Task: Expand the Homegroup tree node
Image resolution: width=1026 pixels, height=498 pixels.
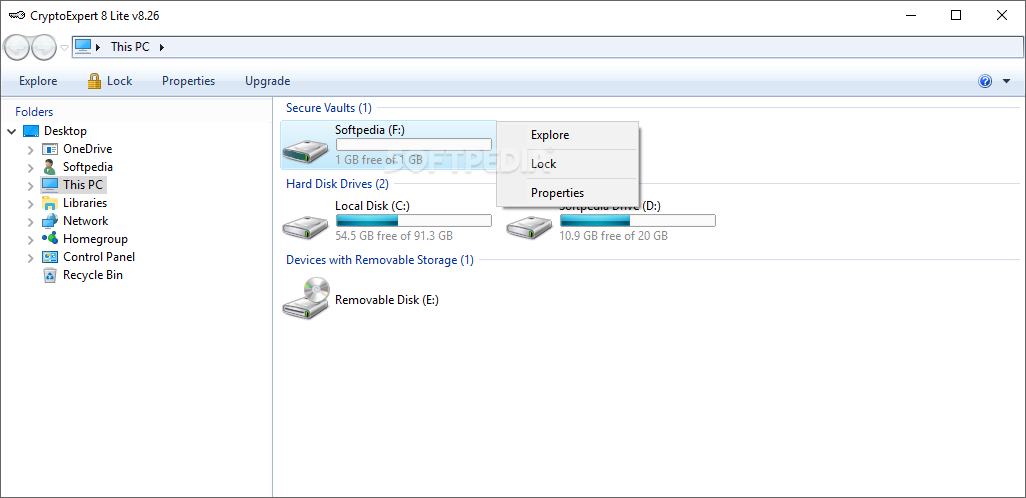Action: 31,240
